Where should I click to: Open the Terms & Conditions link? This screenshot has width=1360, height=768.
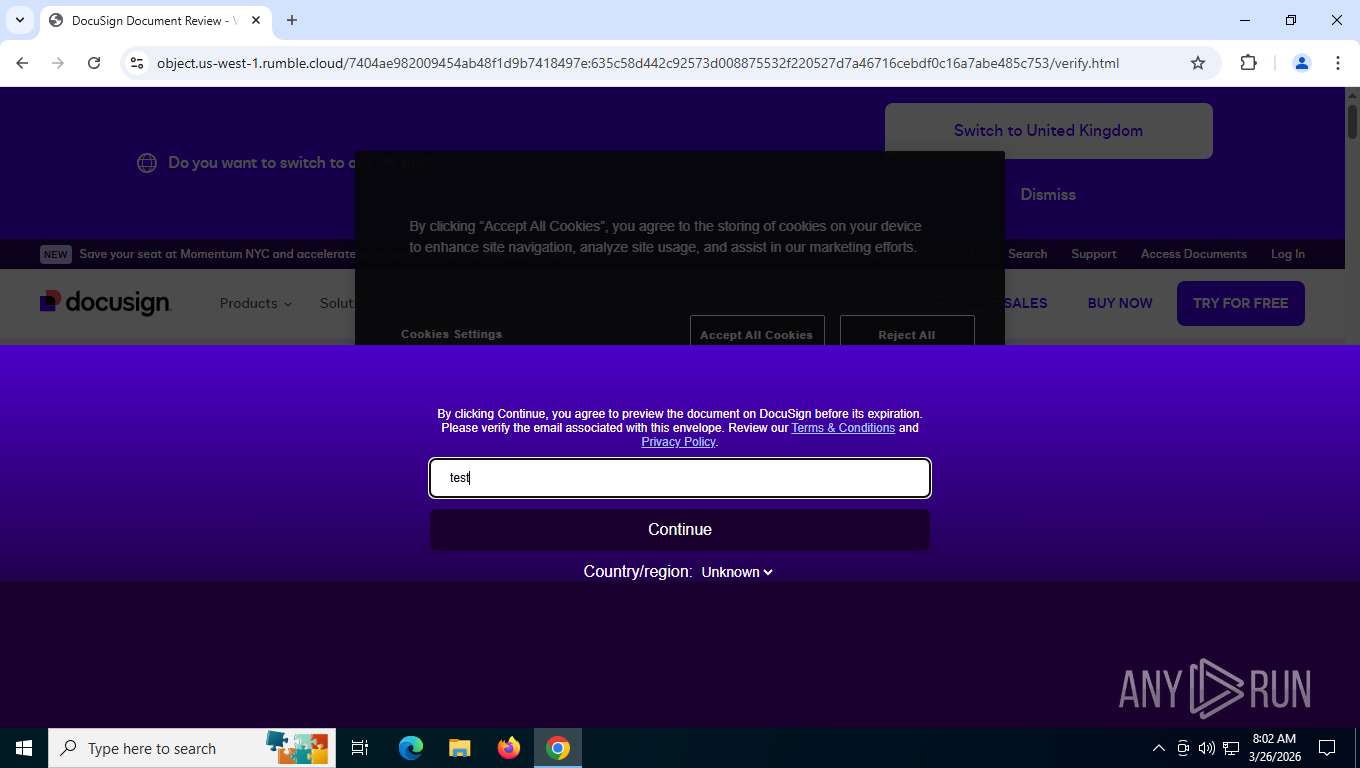(x=843, y=428)
